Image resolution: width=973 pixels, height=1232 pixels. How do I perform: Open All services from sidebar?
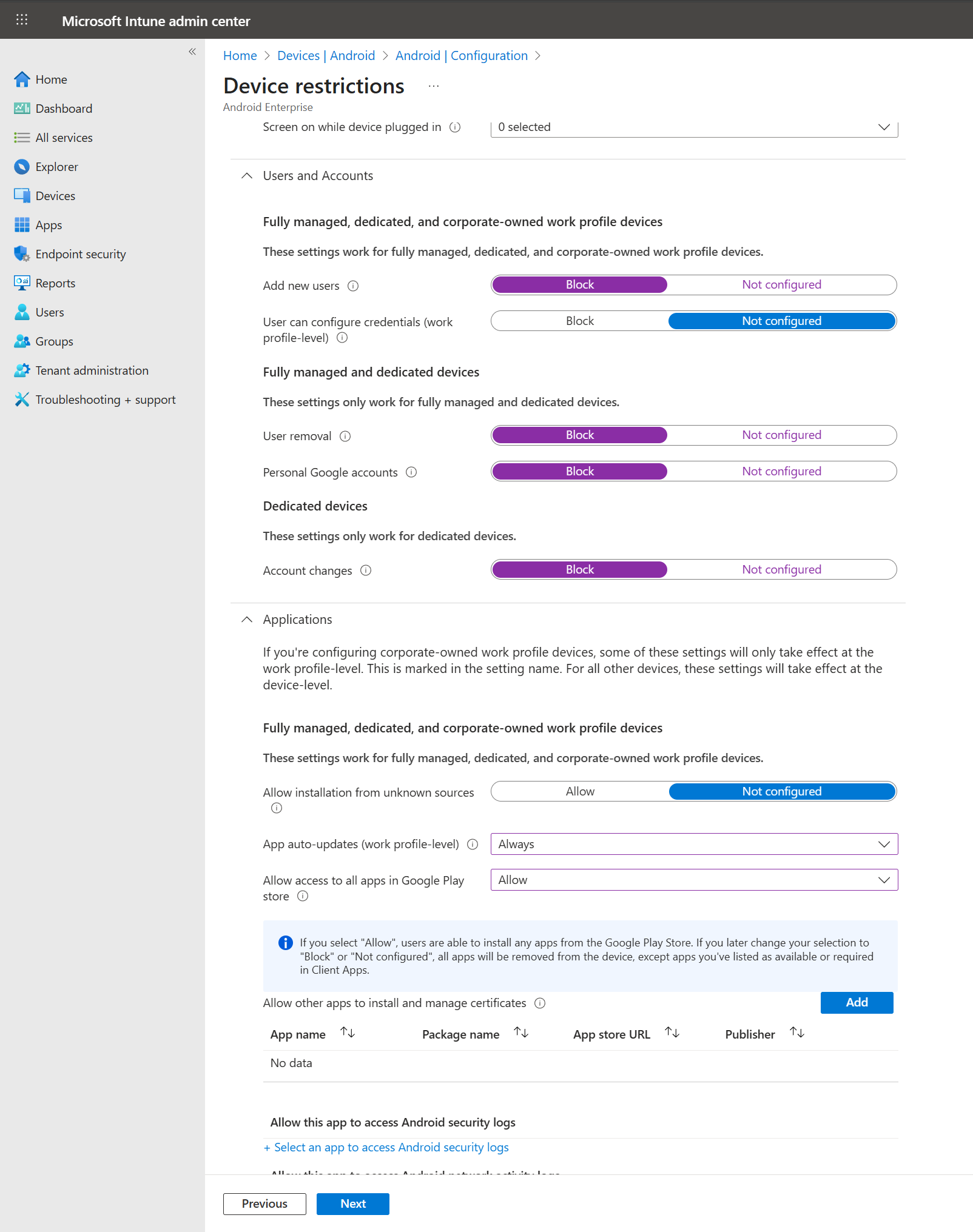pos(64,138)
